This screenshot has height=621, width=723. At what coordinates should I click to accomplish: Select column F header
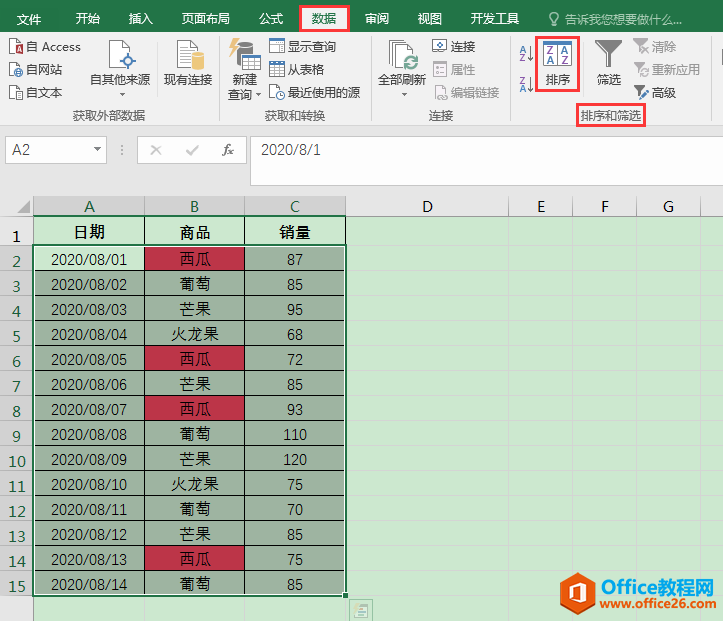click(x=604, y=206)
